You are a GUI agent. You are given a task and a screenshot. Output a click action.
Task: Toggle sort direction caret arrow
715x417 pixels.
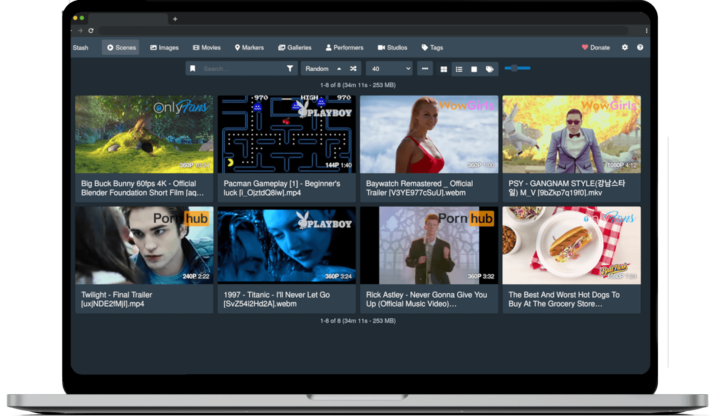(x=339, y=68)
